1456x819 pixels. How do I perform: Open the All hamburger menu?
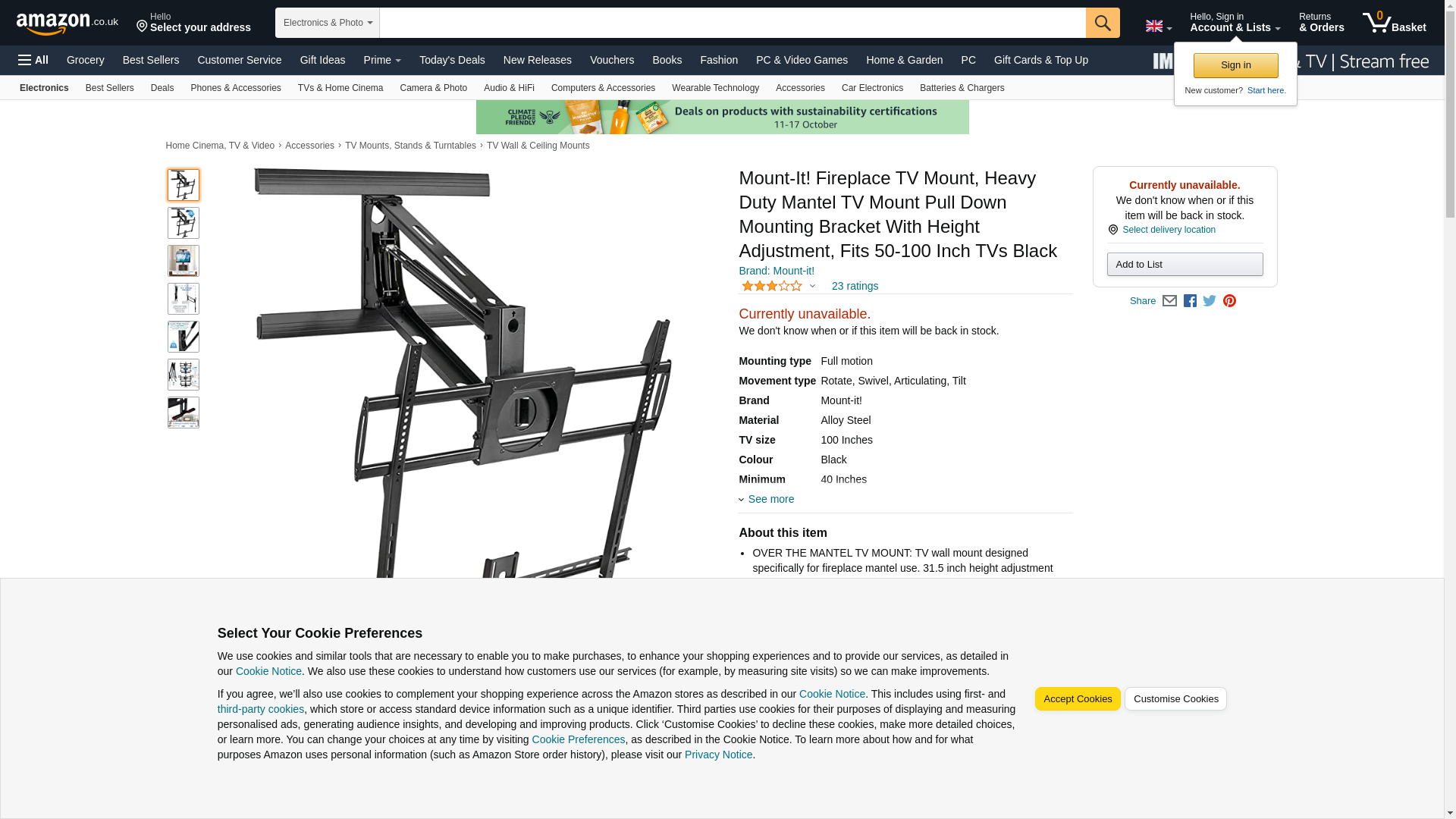pyautogui.click(x=33, y=60)
